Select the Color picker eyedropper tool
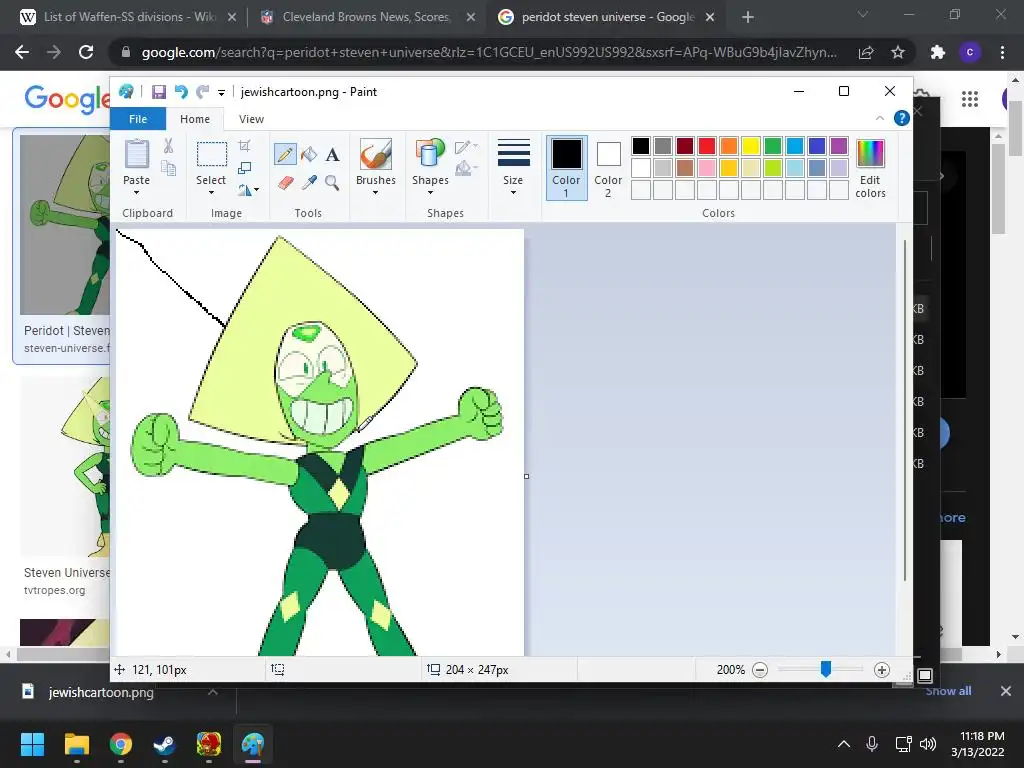 (309, 183)
